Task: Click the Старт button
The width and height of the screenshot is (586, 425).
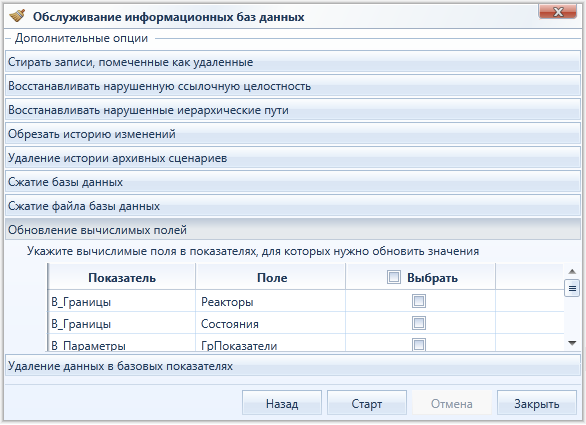Action: coord(367,403)
